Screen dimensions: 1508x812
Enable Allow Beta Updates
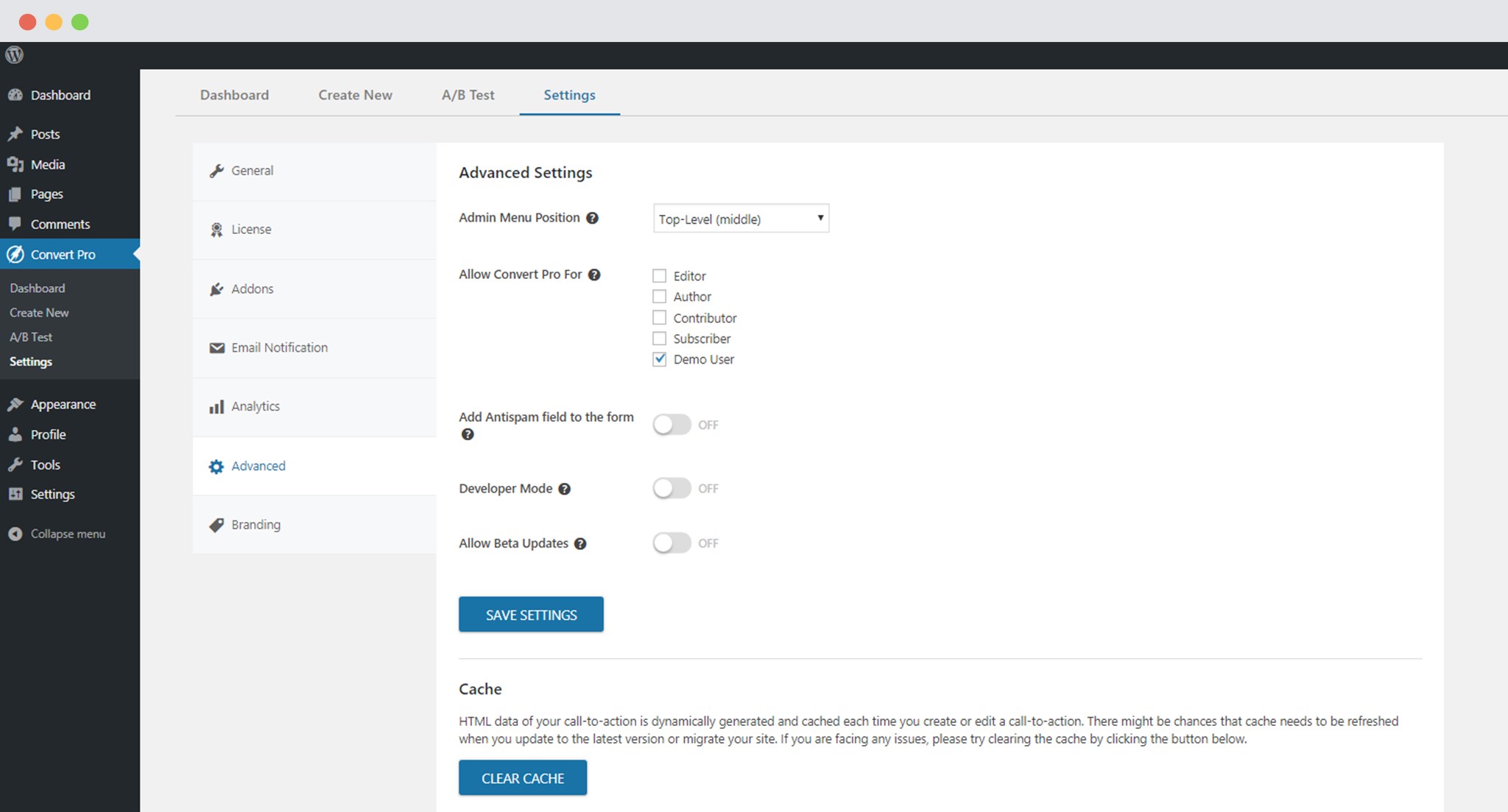click(672, 543)
